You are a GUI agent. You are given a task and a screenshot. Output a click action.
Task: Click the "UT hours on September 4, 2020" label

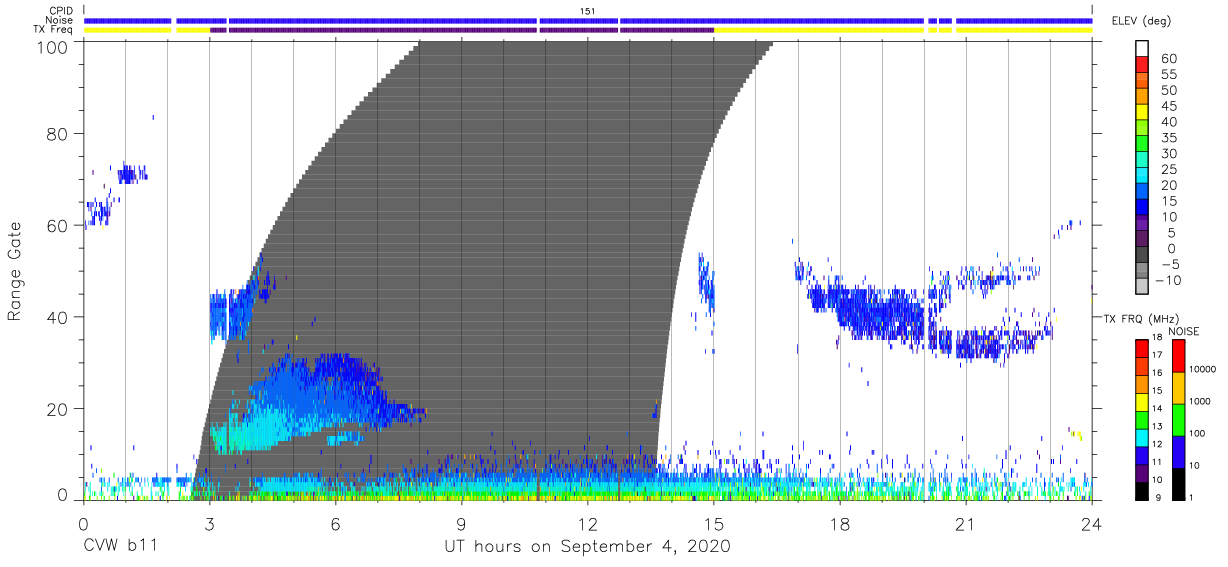click(x=587, y=547)
